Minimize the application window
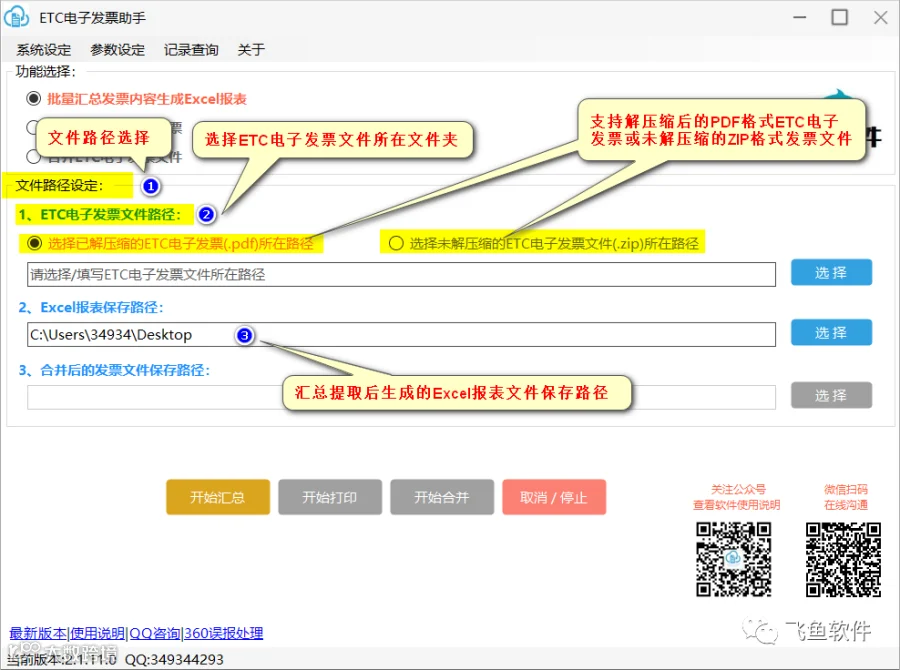 click(800, 17)
